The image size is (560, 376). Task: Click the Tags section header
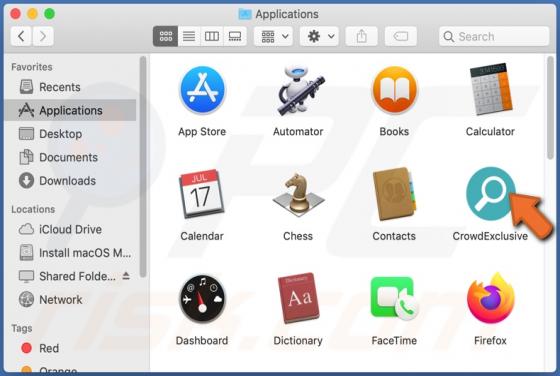[22, 328]
